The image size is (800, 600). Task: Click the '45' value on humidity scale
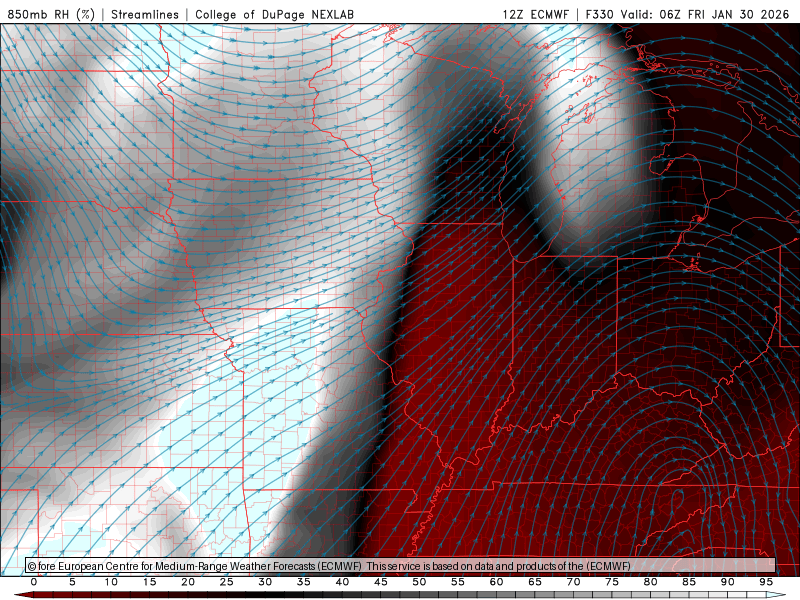(381, 582)
